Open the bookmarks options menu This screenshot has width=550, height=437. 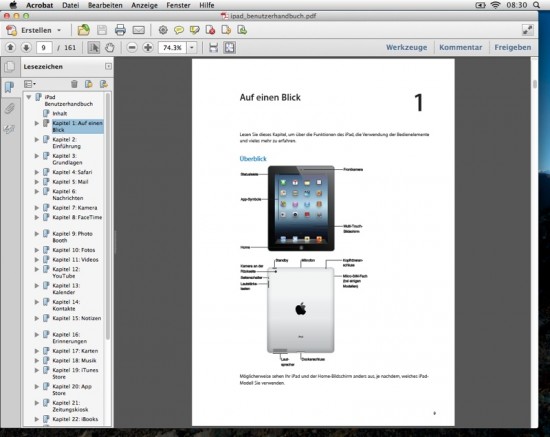point(29,84)
